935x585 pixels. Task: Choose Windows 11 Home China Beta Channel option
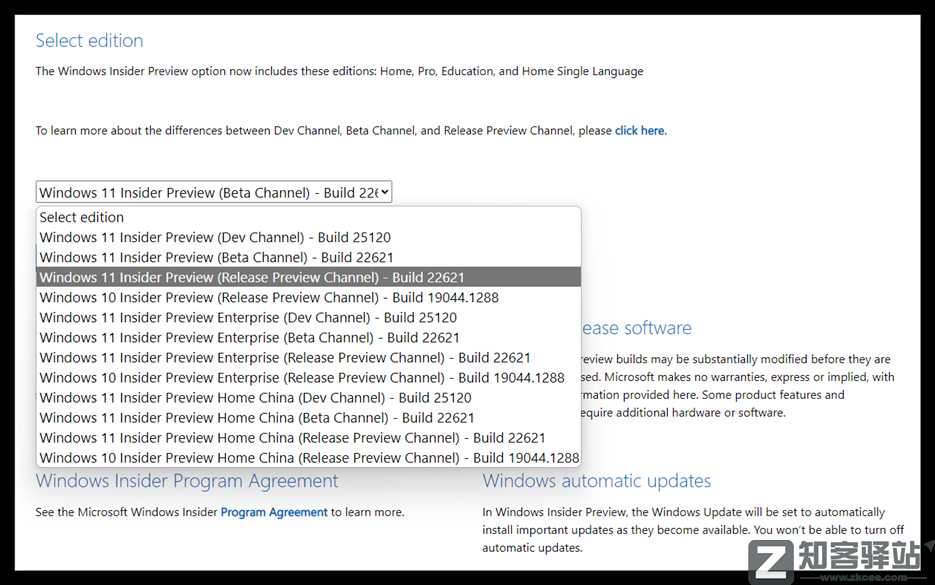[x=257, y=417]
